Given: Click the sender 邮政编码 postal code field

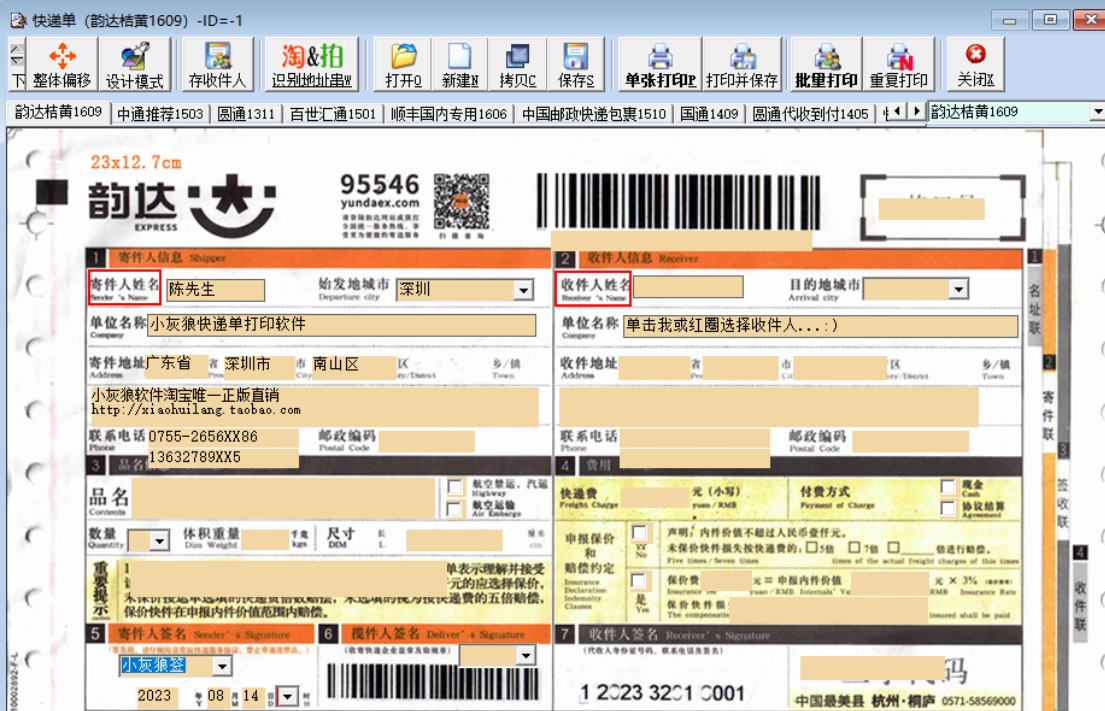Looking at the screenshot, I should tap(427, 441).
